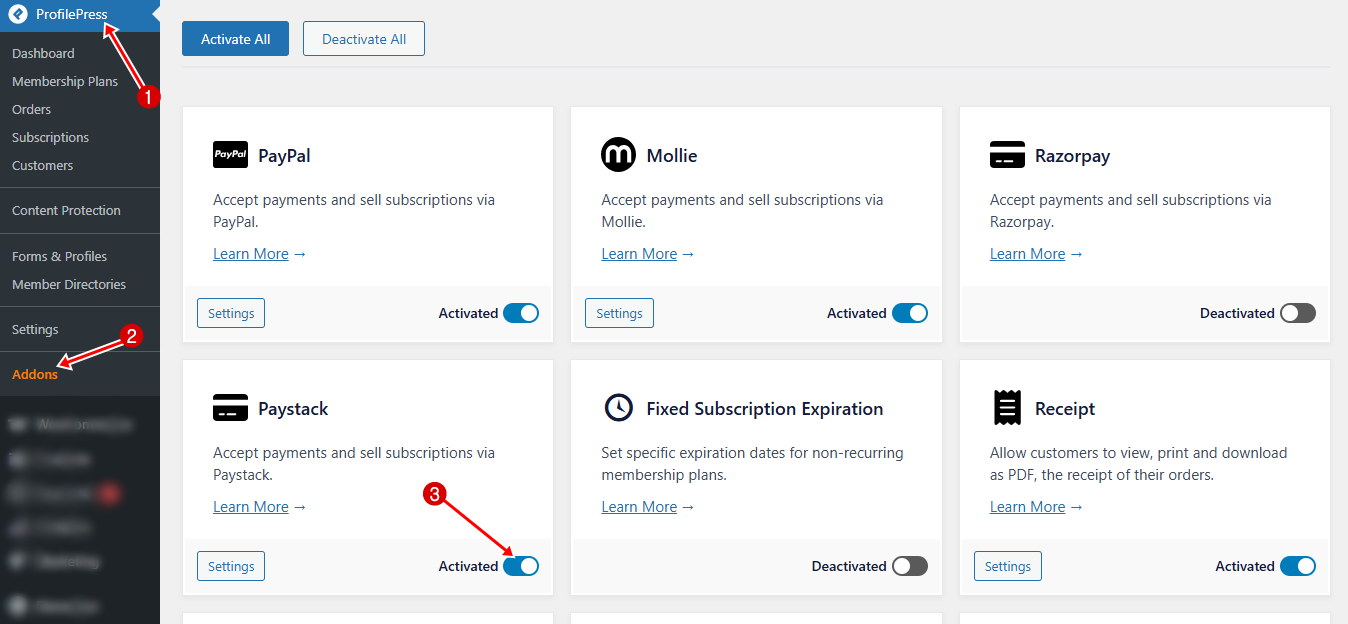Click the Mollie addon title

point(672,156)
